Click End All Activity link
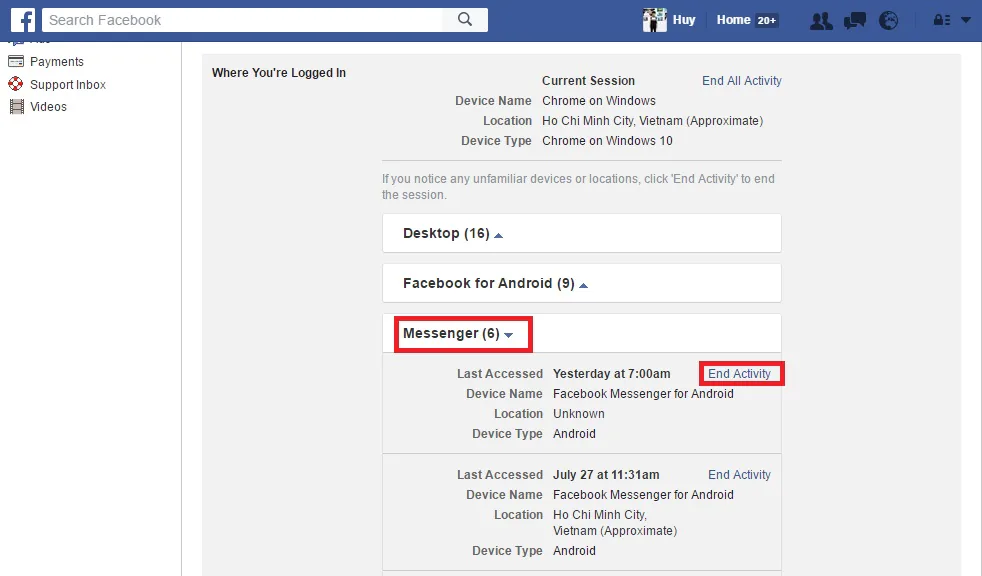 tap(742, 81)
